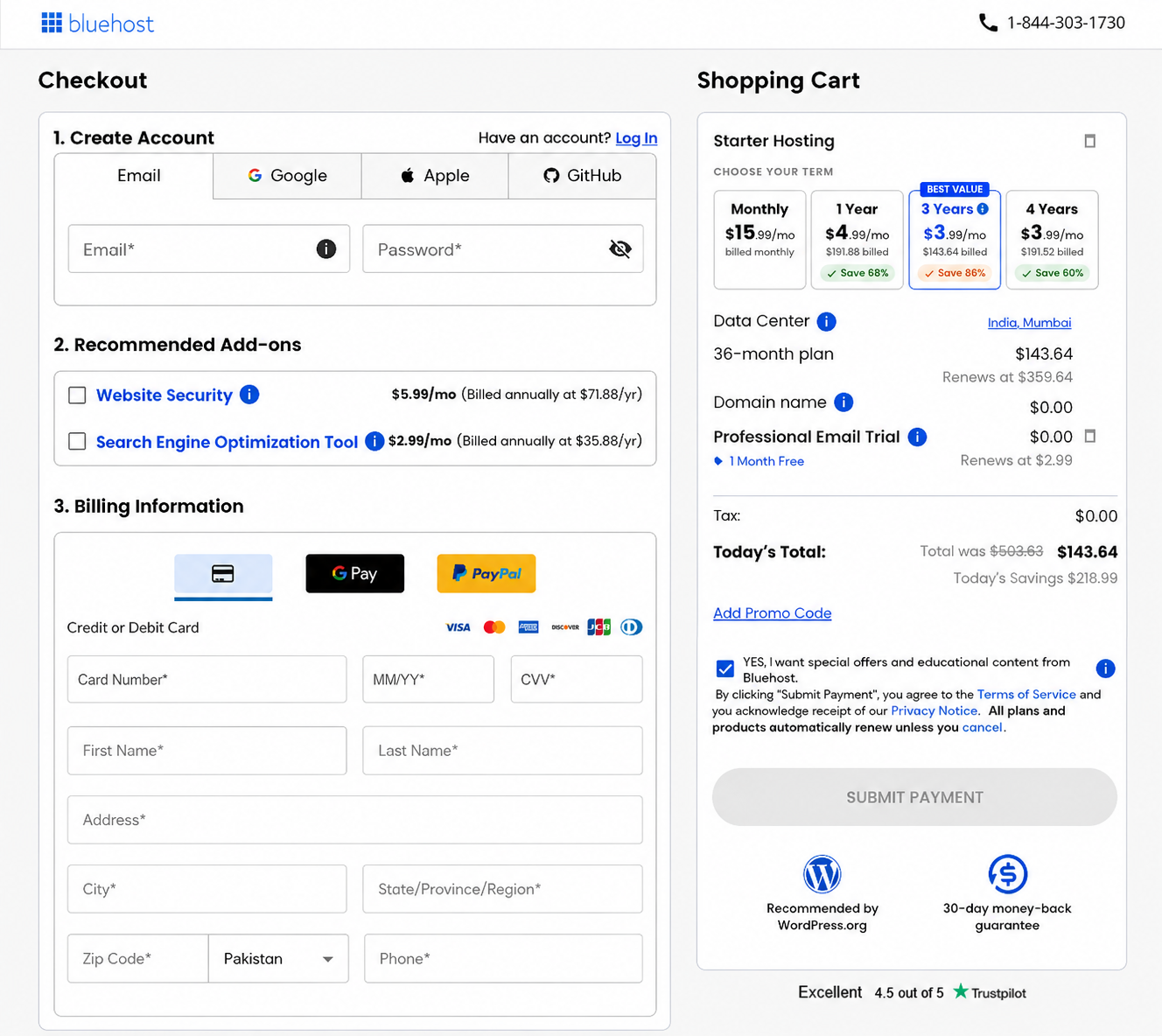1162x1036 pixels.
Task: Click the WordPress logo icon
Action: [822, 874]
